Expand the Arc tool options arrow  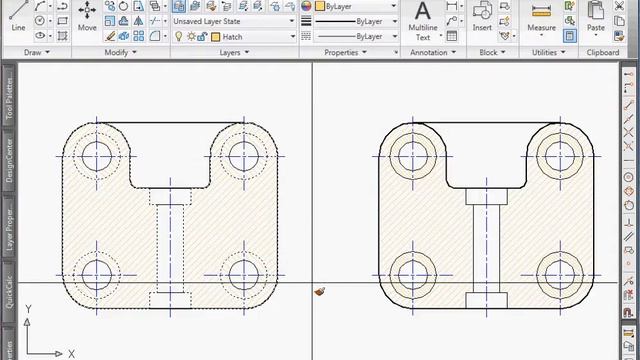tap(50, 6)
